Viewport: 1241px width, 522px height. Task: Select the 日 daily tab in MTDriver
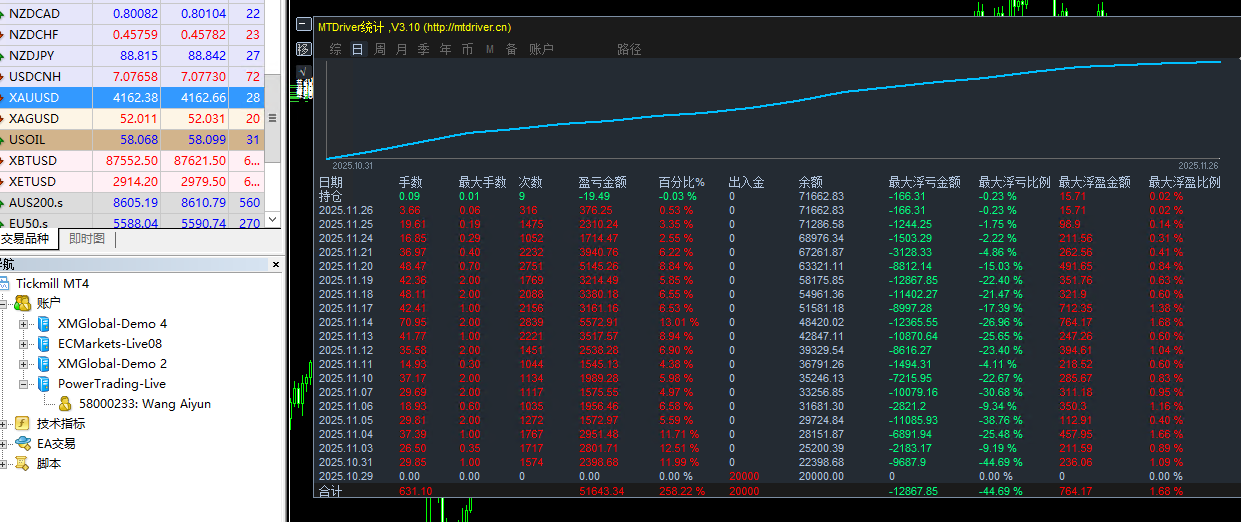click(x=357, y=49)
